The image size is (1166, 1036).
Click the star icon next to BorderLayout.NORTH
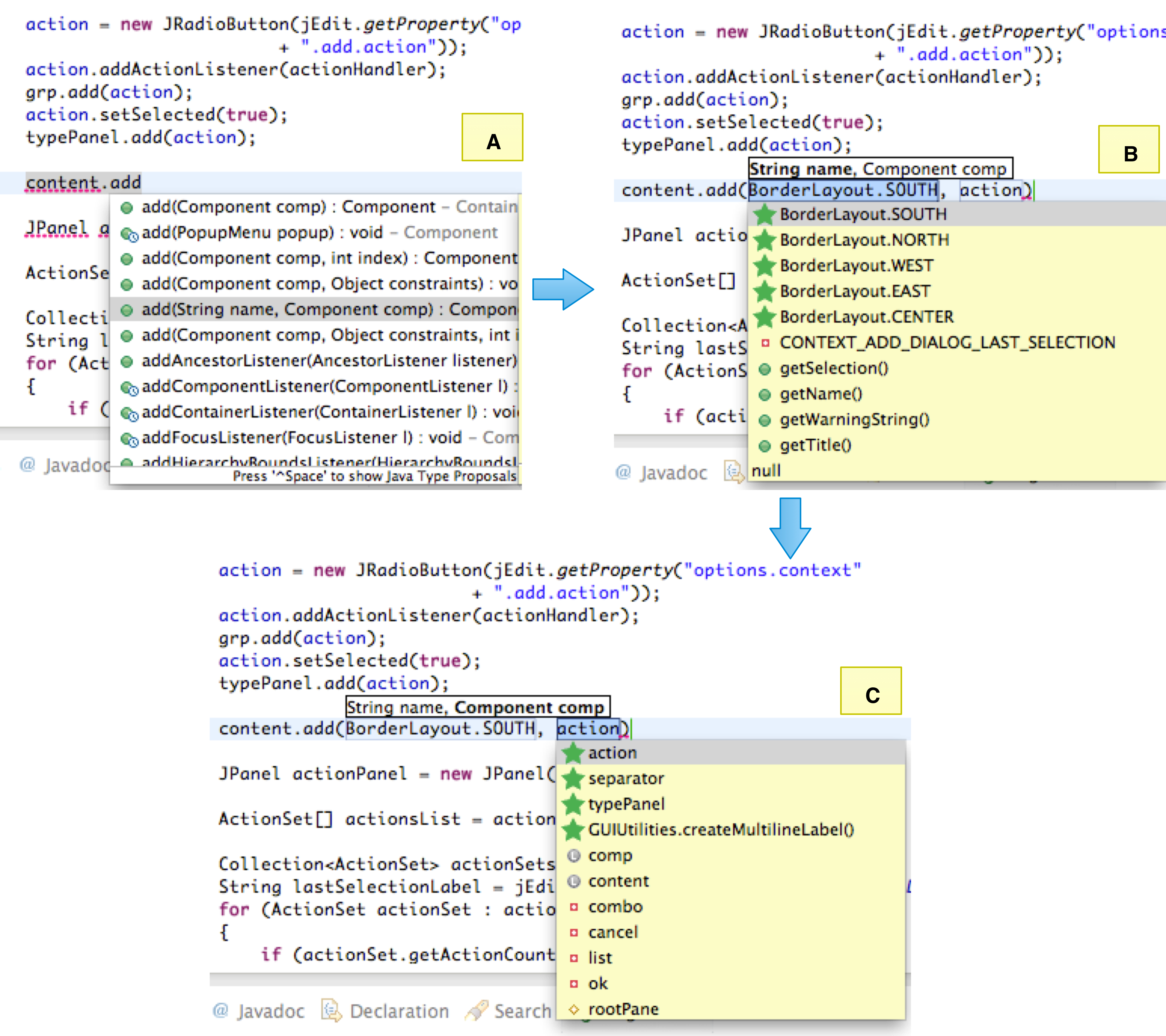[764, 240]
